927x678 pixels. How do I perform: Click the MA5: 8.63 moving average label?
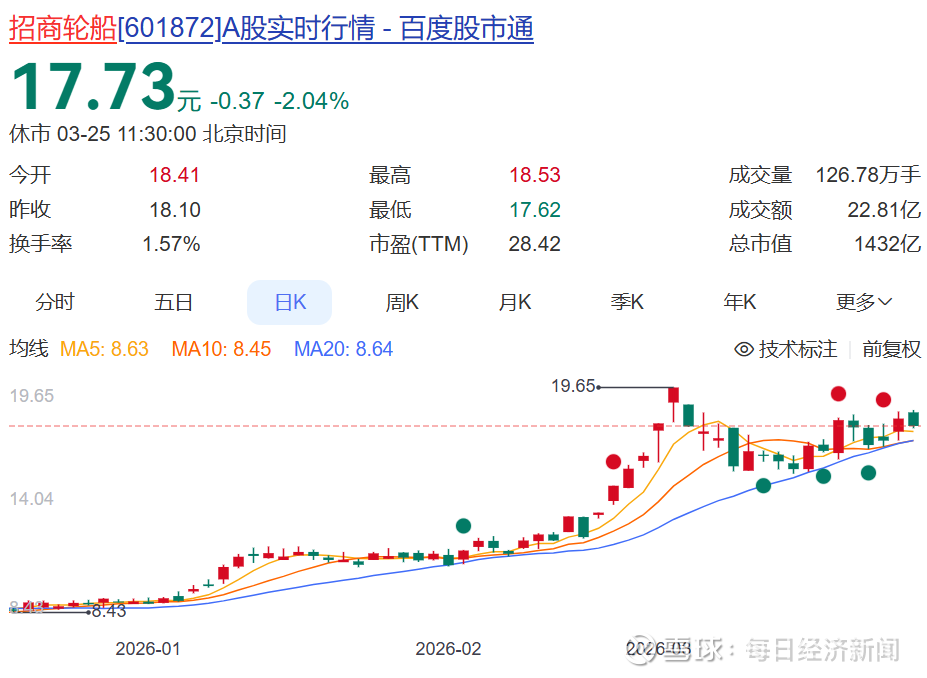click(104, 349)
